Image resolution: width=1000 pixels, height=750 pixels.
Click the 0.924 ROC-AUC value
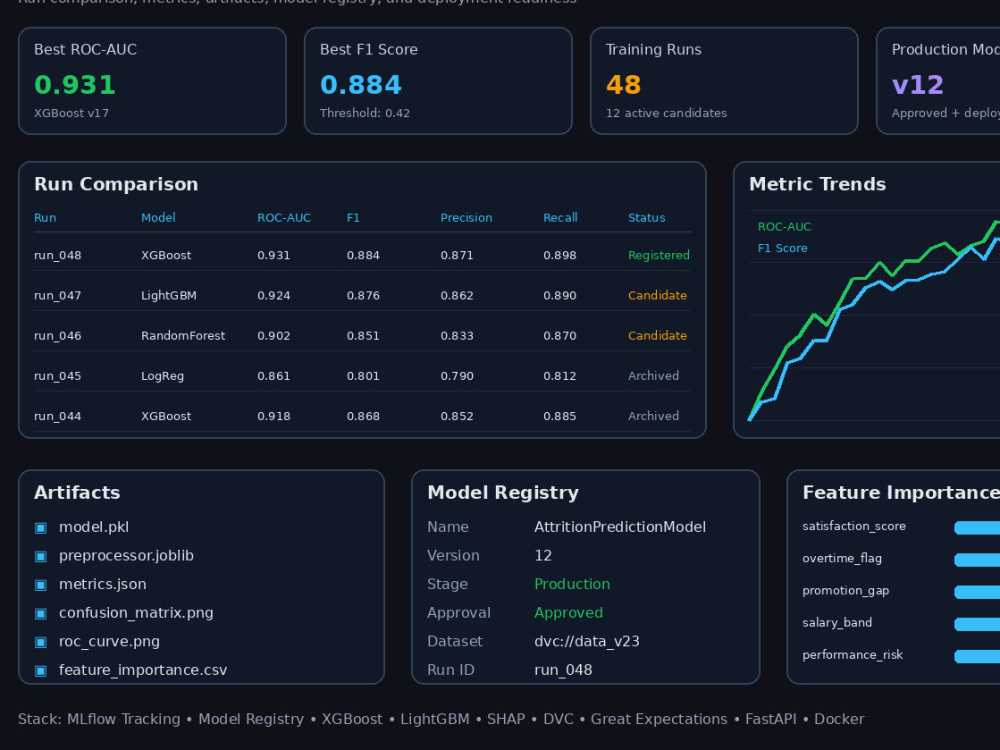point(274,295)
